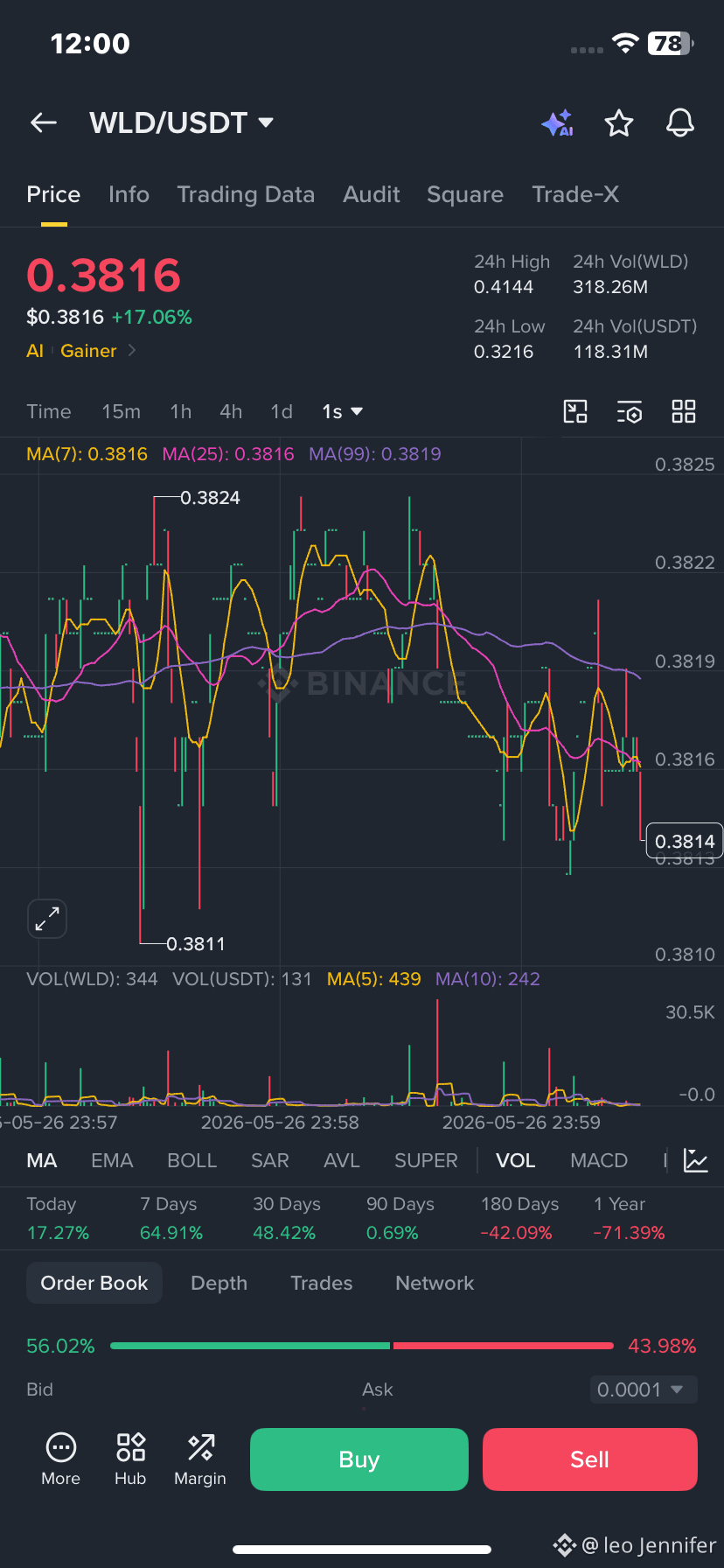
Task: Switch to the Trading Data tab
Action: pyautogui.click(x=246, y=194)
